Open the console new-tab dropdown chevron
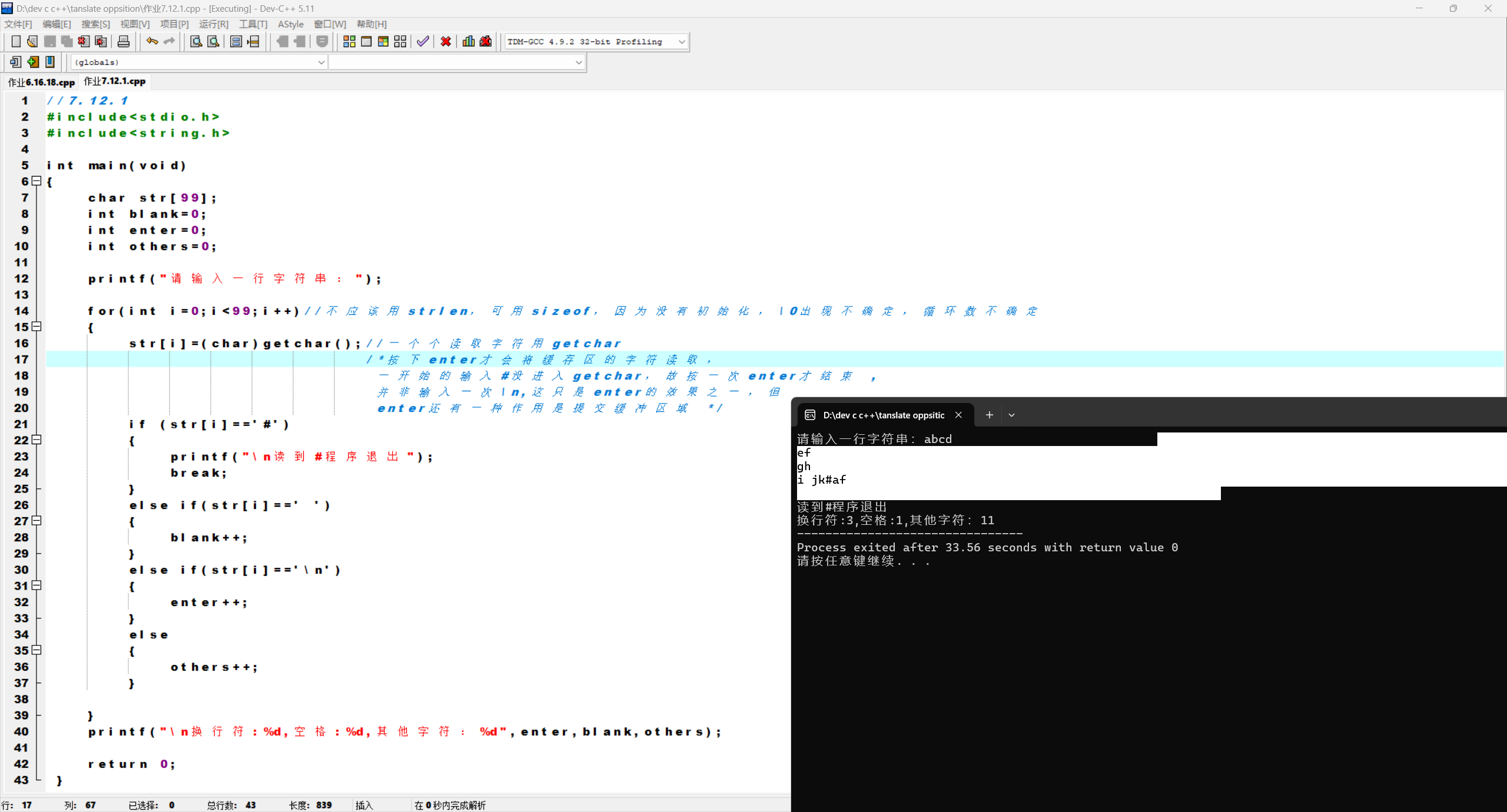The width and height of the screenshot is (1507, 812). 1011,415
